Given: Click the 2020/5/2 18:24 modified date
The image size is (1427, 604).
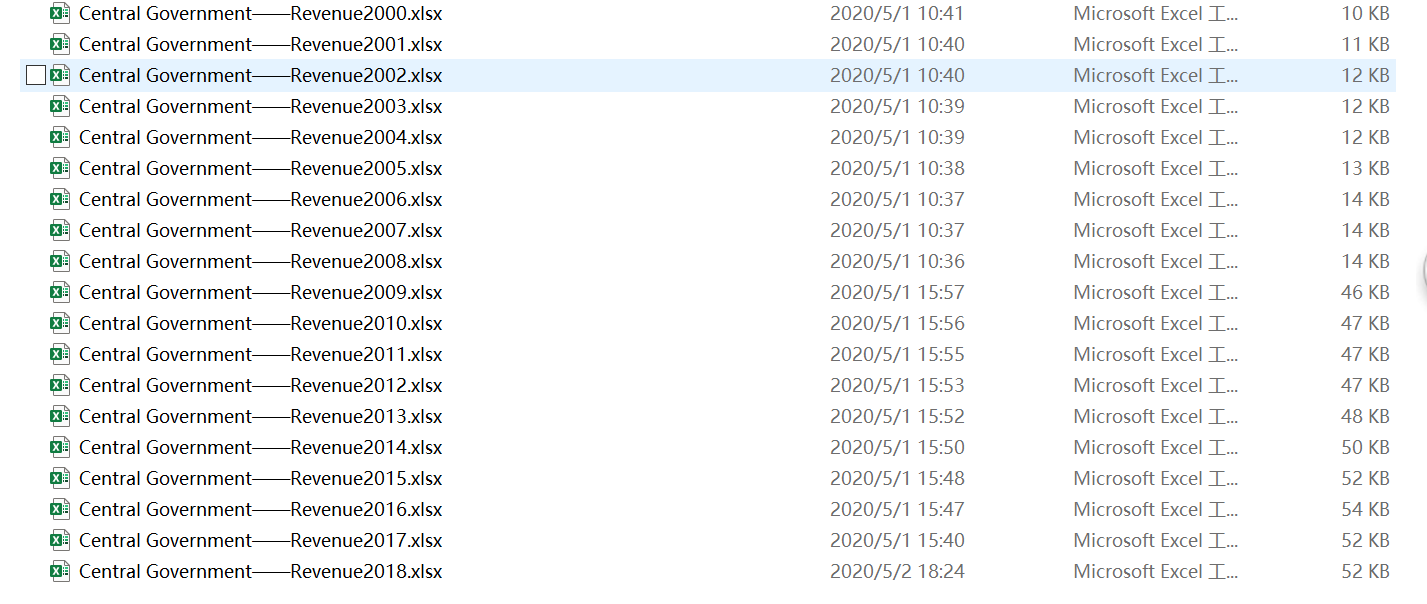Looking at the screenshot, I should [897, 571].
